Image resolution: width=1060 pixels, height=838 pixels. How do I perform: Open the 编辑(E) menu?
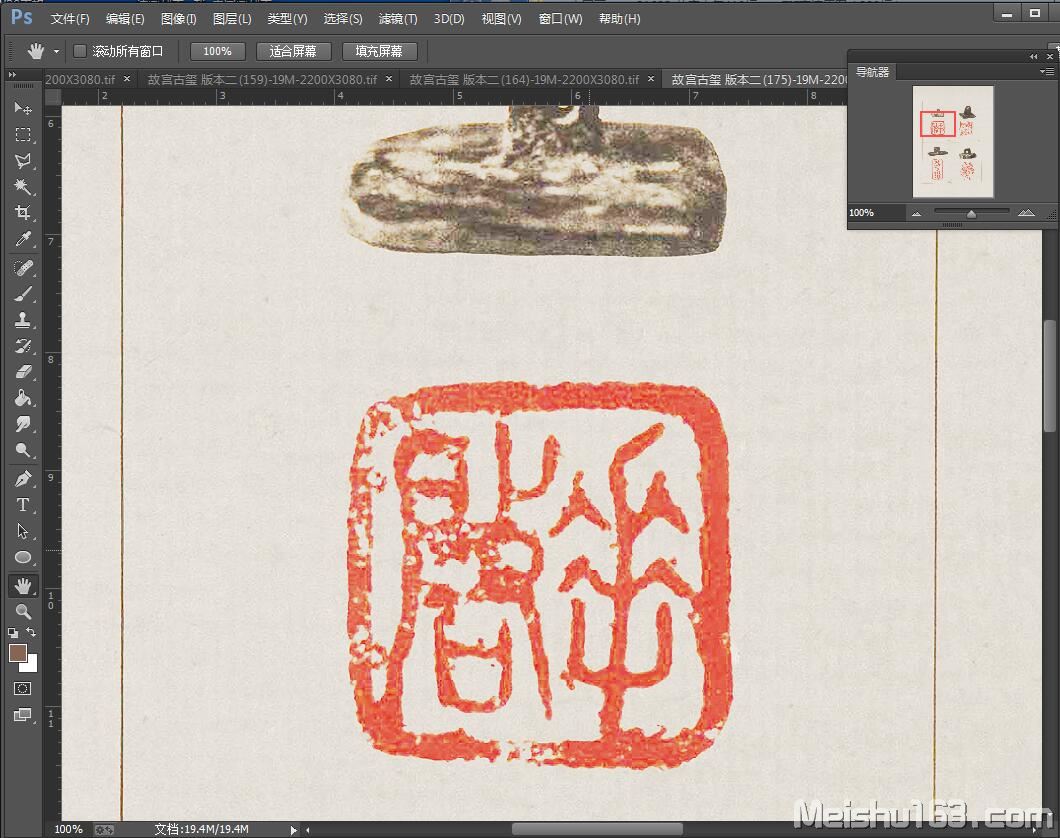(125, 19)
